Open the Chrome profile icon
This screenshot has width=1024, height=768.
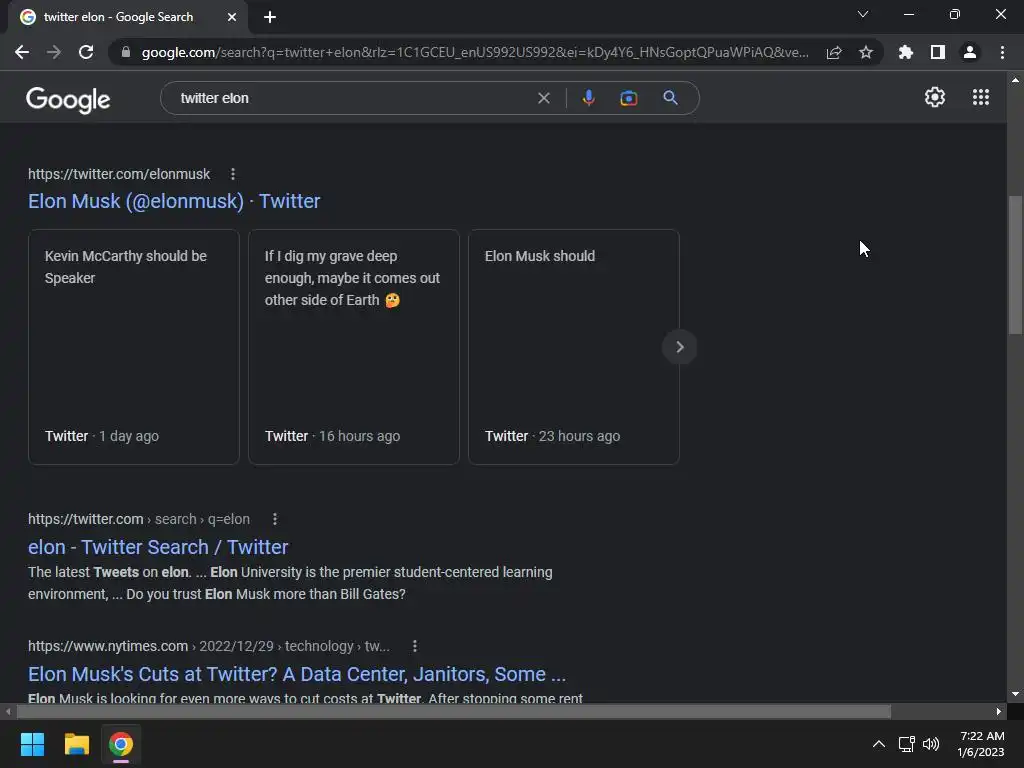point(970,52)
